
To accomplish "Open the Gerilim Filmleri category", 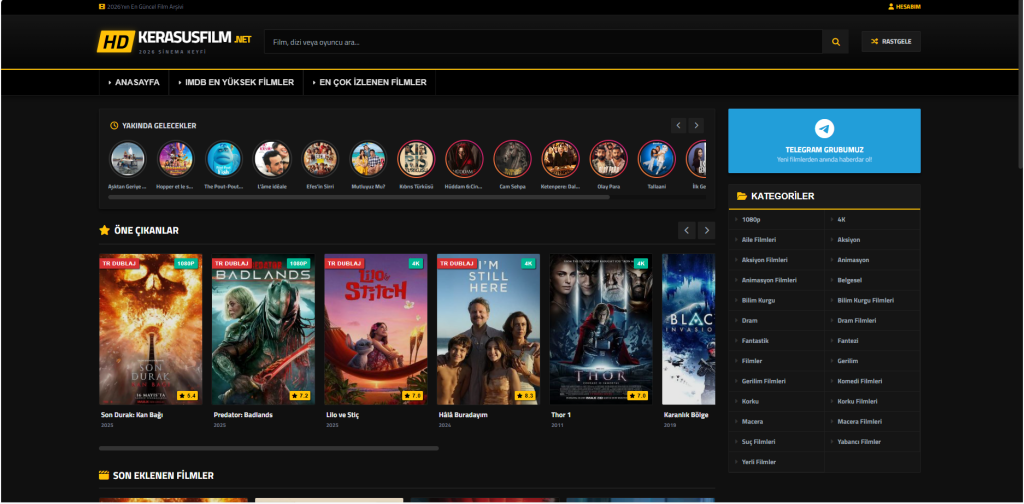I will 764,381.
